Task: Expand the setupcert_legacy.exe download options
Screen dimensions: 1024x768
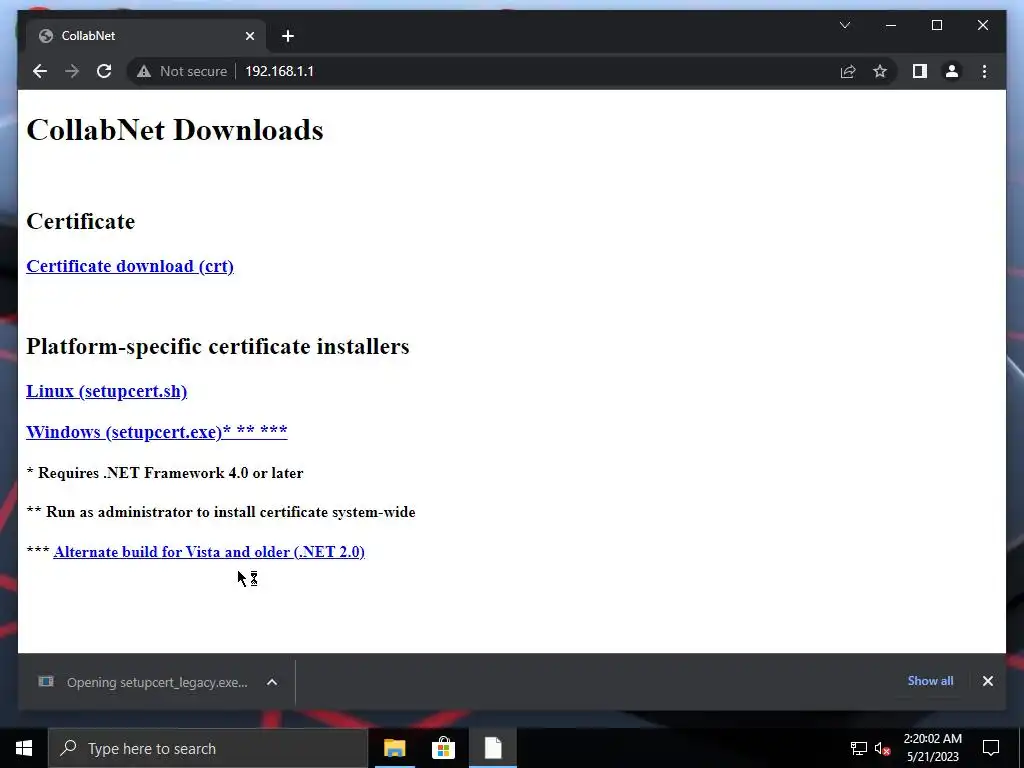Action: pos(272,682)
